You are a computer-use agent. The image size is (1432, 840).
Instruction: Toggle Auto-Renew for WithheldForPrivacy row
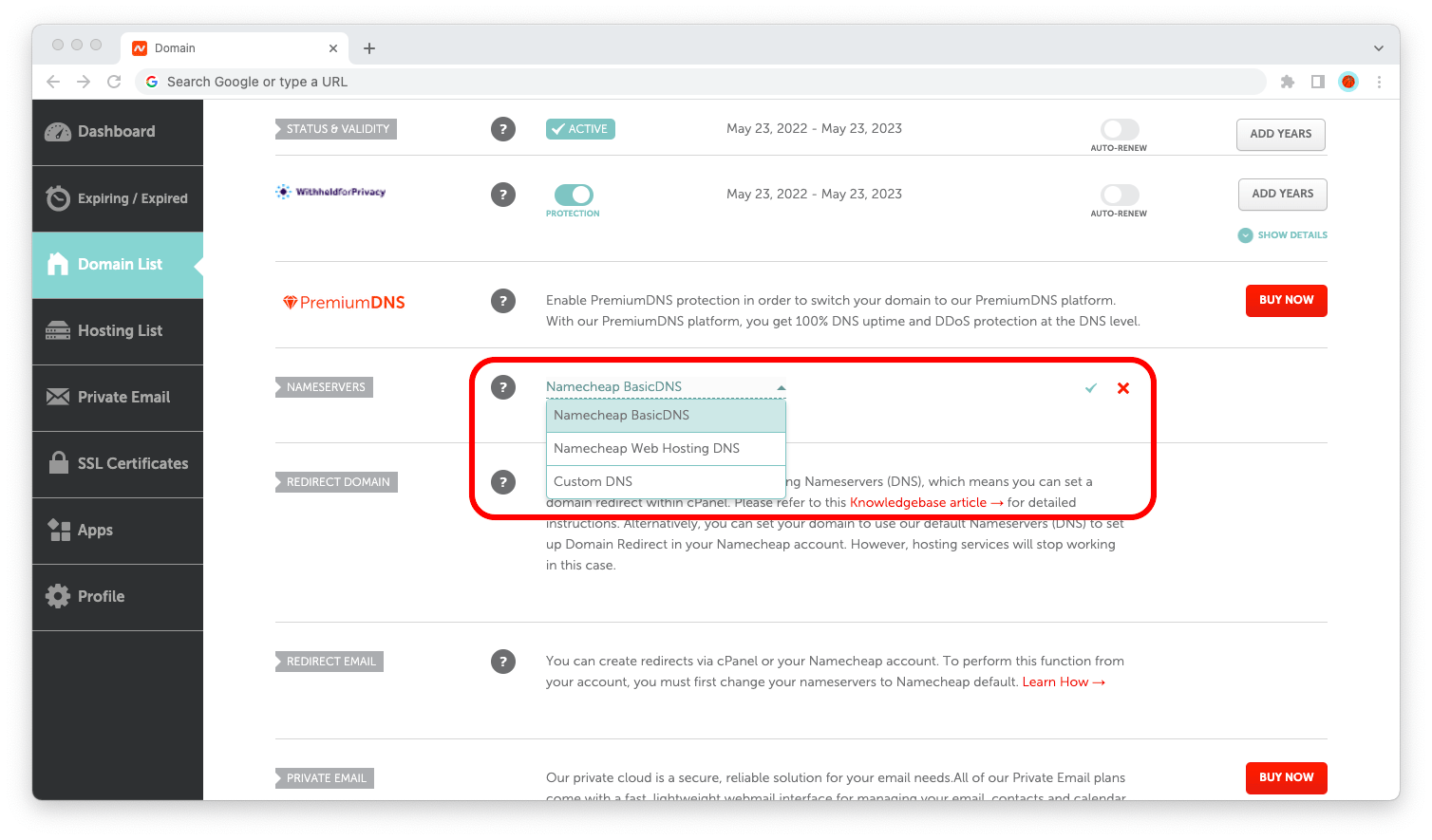point(1120,195)
